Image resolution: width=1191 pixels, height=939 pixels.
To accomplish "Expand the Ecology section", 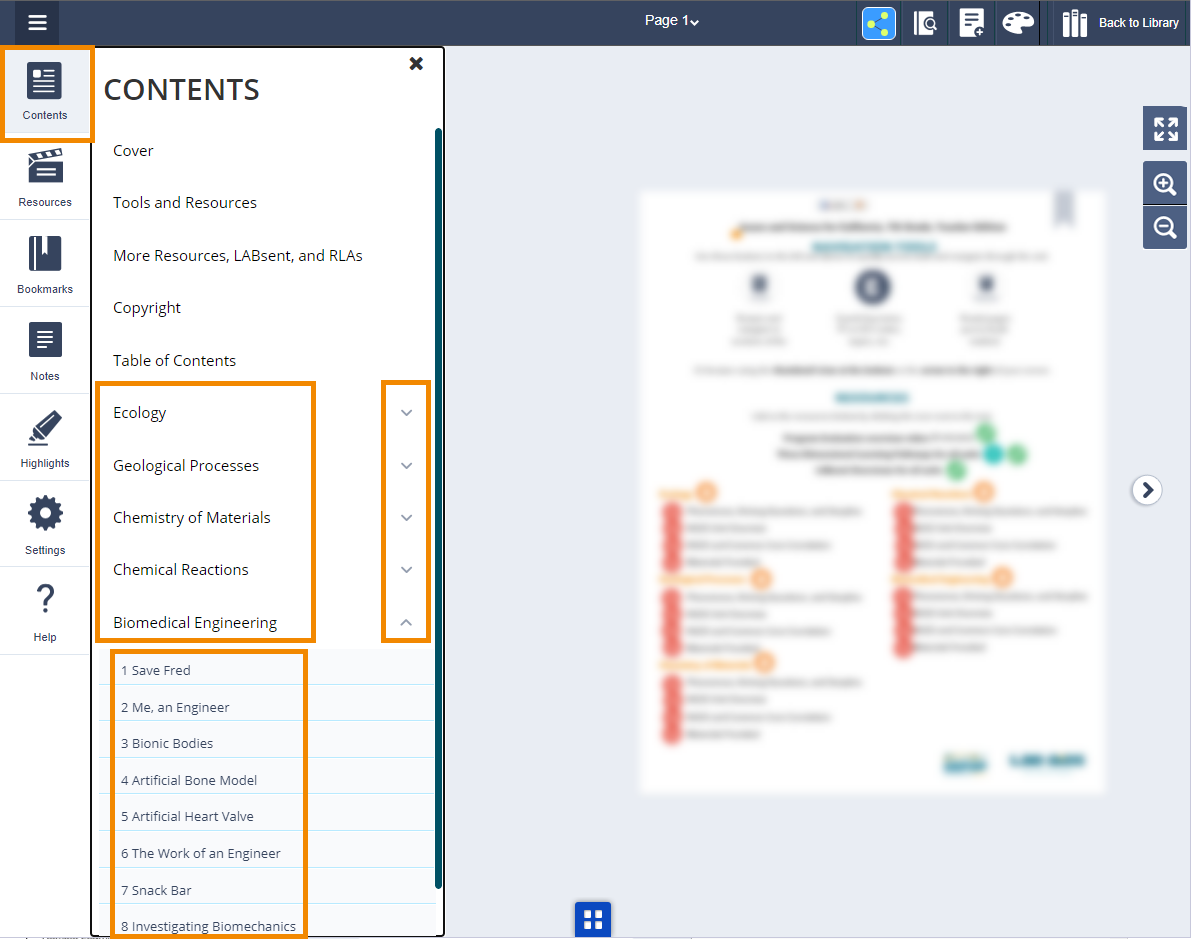I will (x=406, y=412).
